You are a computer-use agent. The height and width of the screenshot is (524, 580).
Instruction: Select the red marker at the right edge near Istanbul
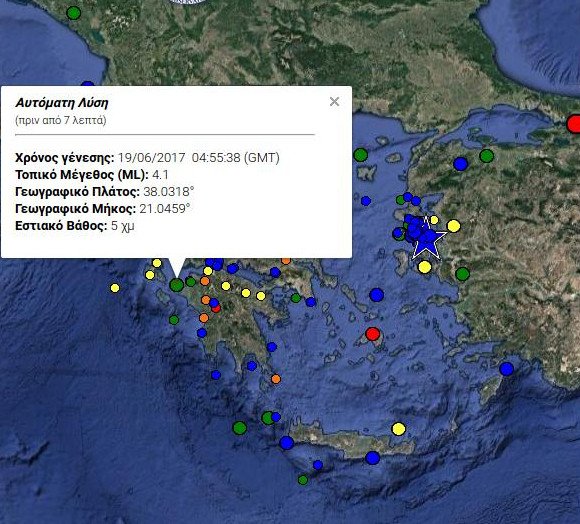[574, 124]
